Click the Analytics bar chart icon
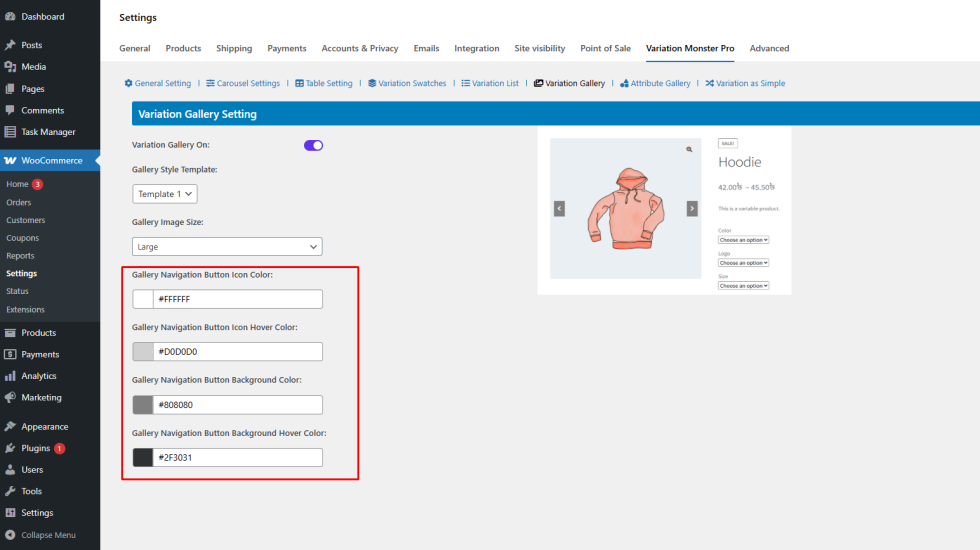980x550 pixels. coord(10,376)
